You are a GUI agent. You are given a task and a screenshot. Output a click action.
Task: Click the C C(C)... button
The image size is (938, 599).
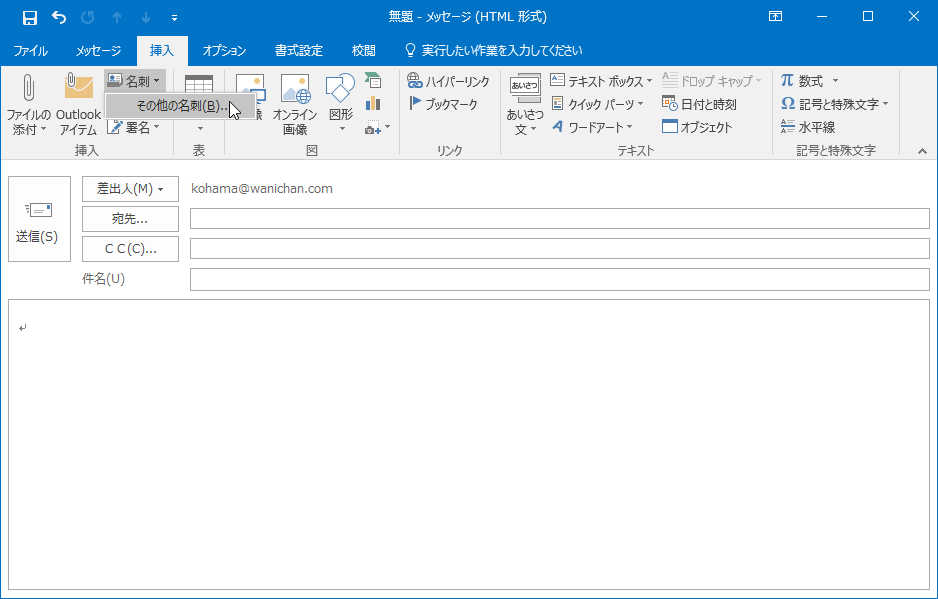point(130,249)
